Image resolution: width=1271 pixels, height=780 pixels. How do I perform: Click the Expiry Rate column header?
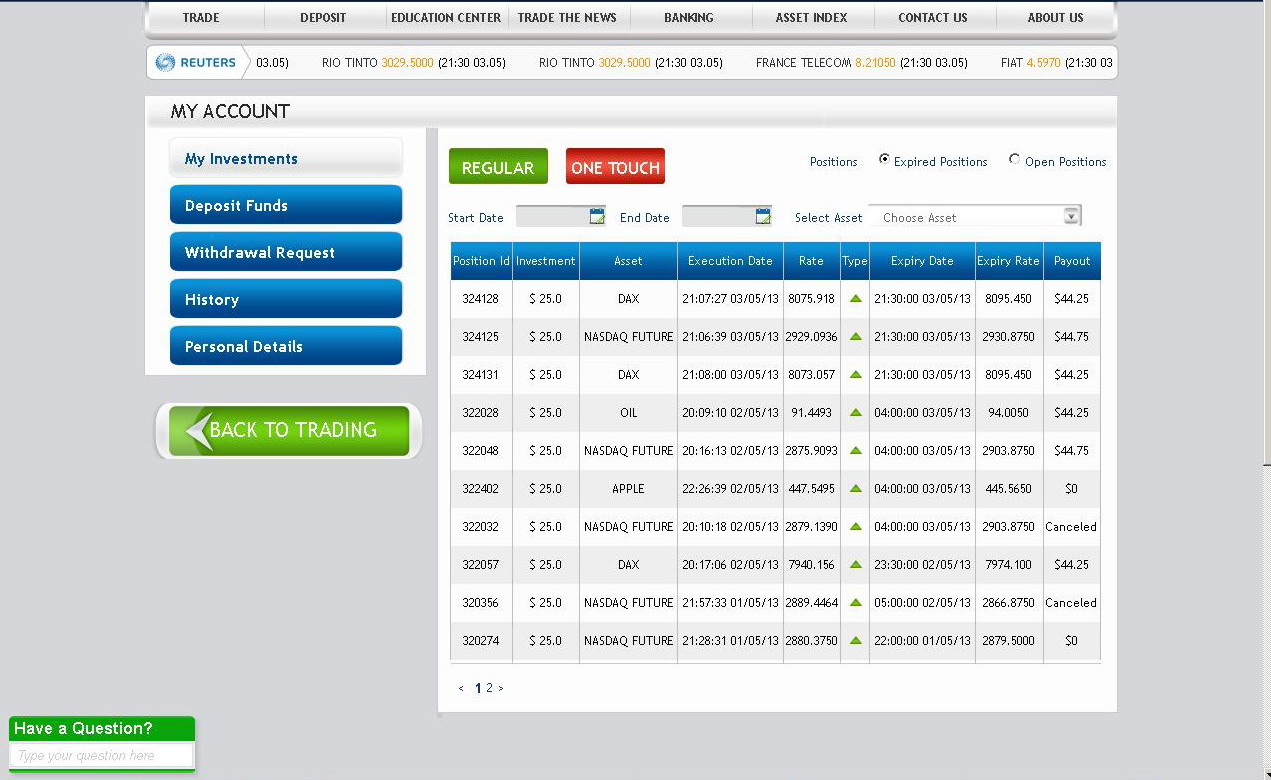pyautogui.click(x=1009, y=261)
